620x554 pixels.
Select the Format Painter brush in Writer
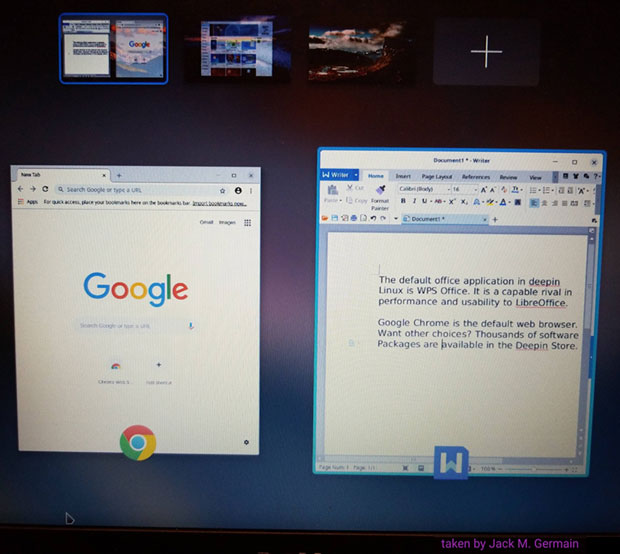point(380,190)
